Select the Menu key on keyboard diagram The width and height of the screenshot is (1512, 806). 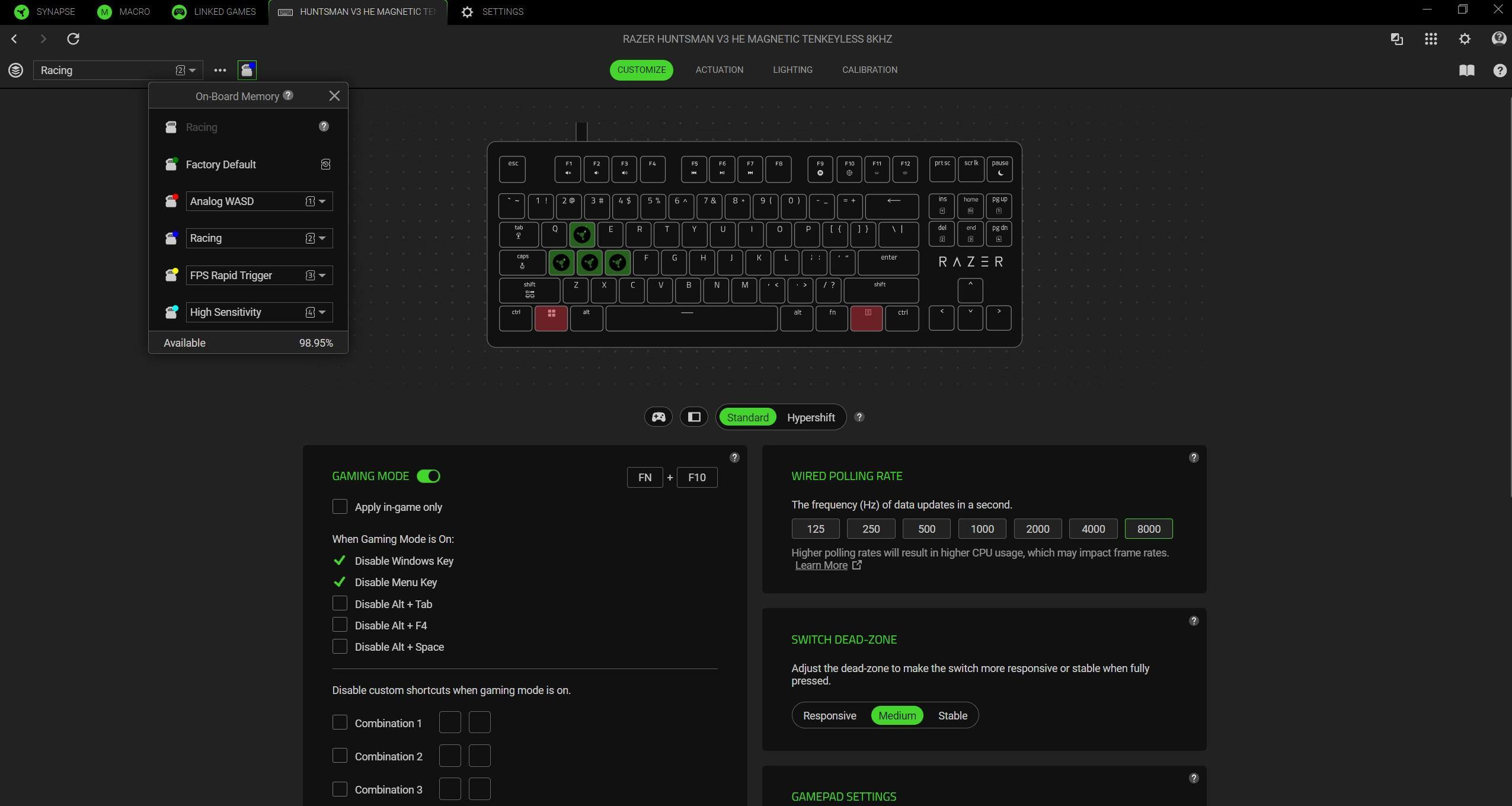pyautogui.click(x=867, y=318)
